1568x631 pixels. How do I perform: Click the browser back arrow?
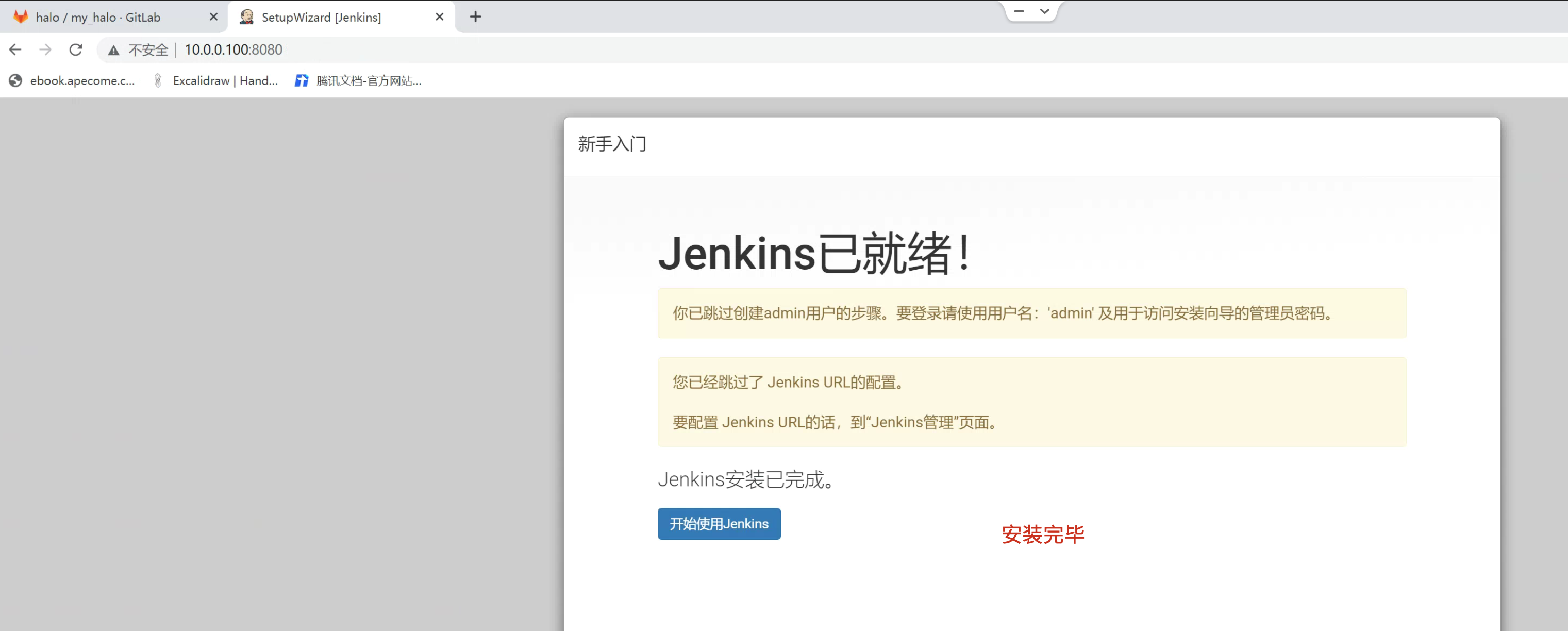(x=15, y=50)
